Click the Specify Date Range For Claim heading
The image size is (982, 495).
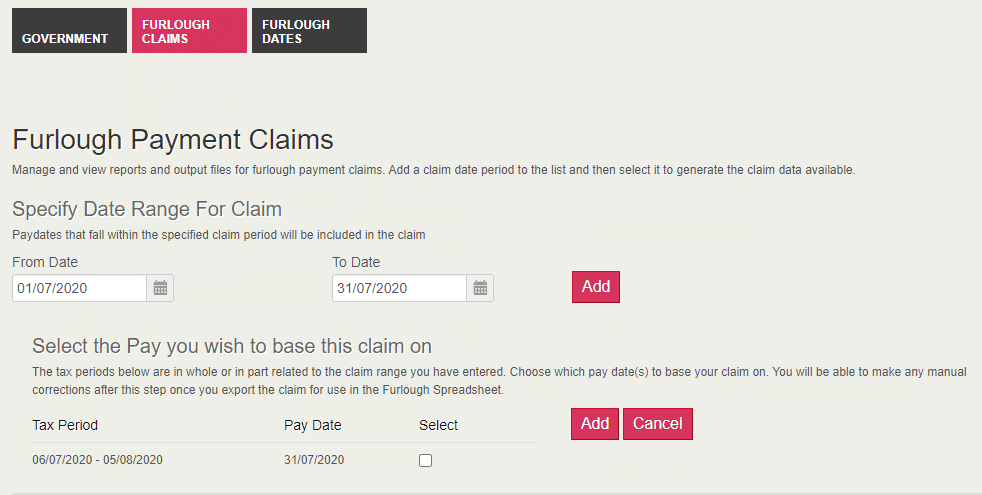147,209
